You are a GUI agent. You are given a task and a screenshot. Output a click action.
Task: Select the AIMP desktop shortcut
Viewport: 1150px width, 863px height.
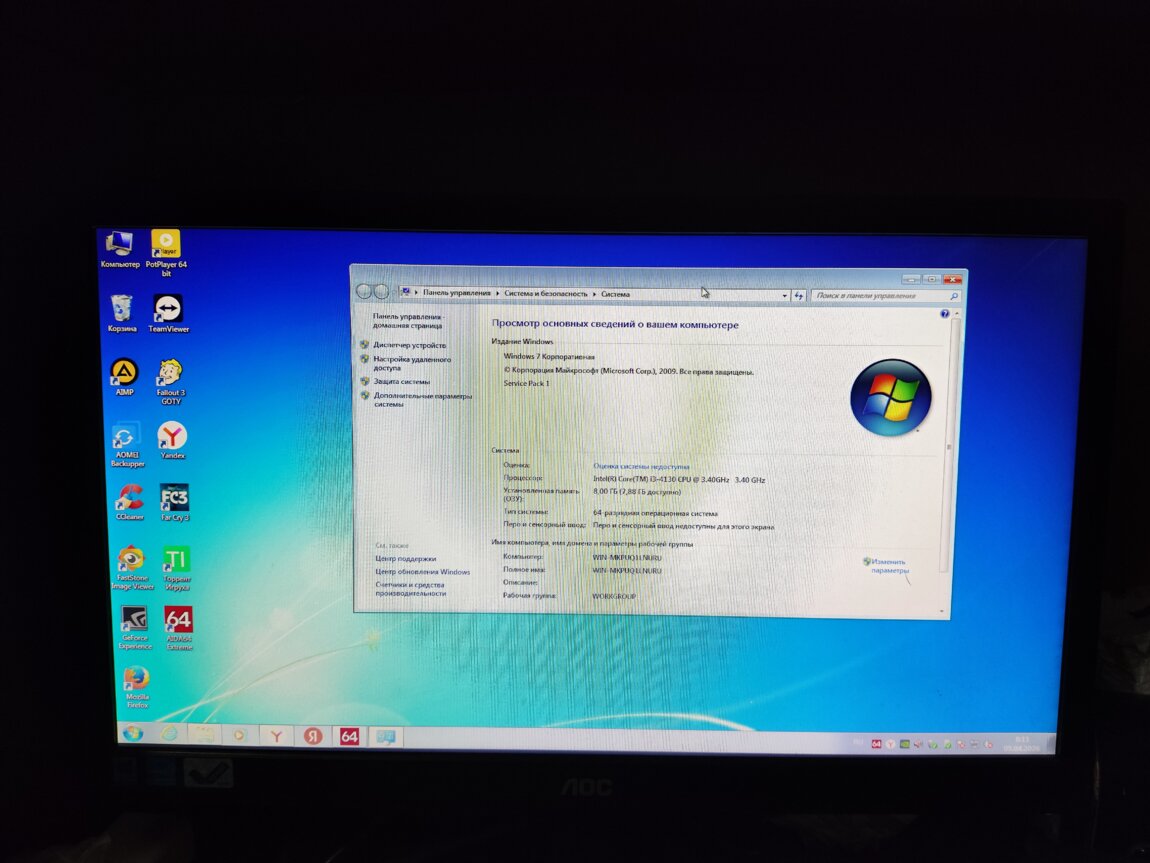pos(124,373)
